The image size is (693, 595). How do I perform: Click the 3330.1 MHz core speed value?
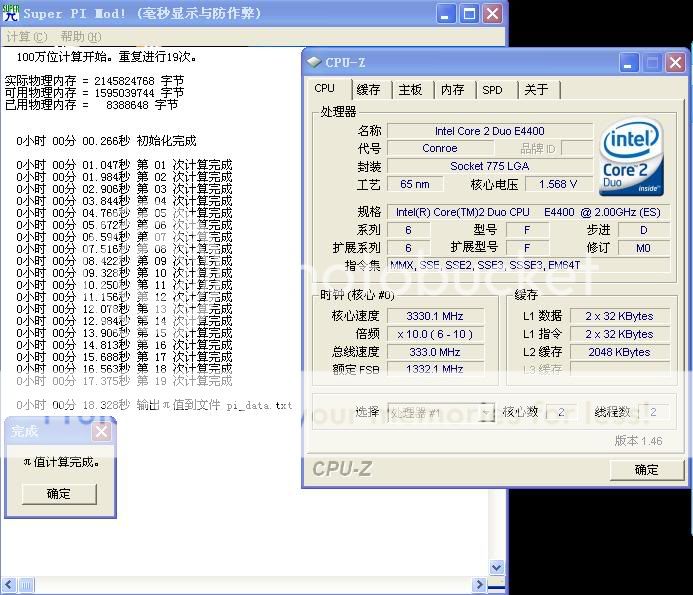tap(435, 316)
